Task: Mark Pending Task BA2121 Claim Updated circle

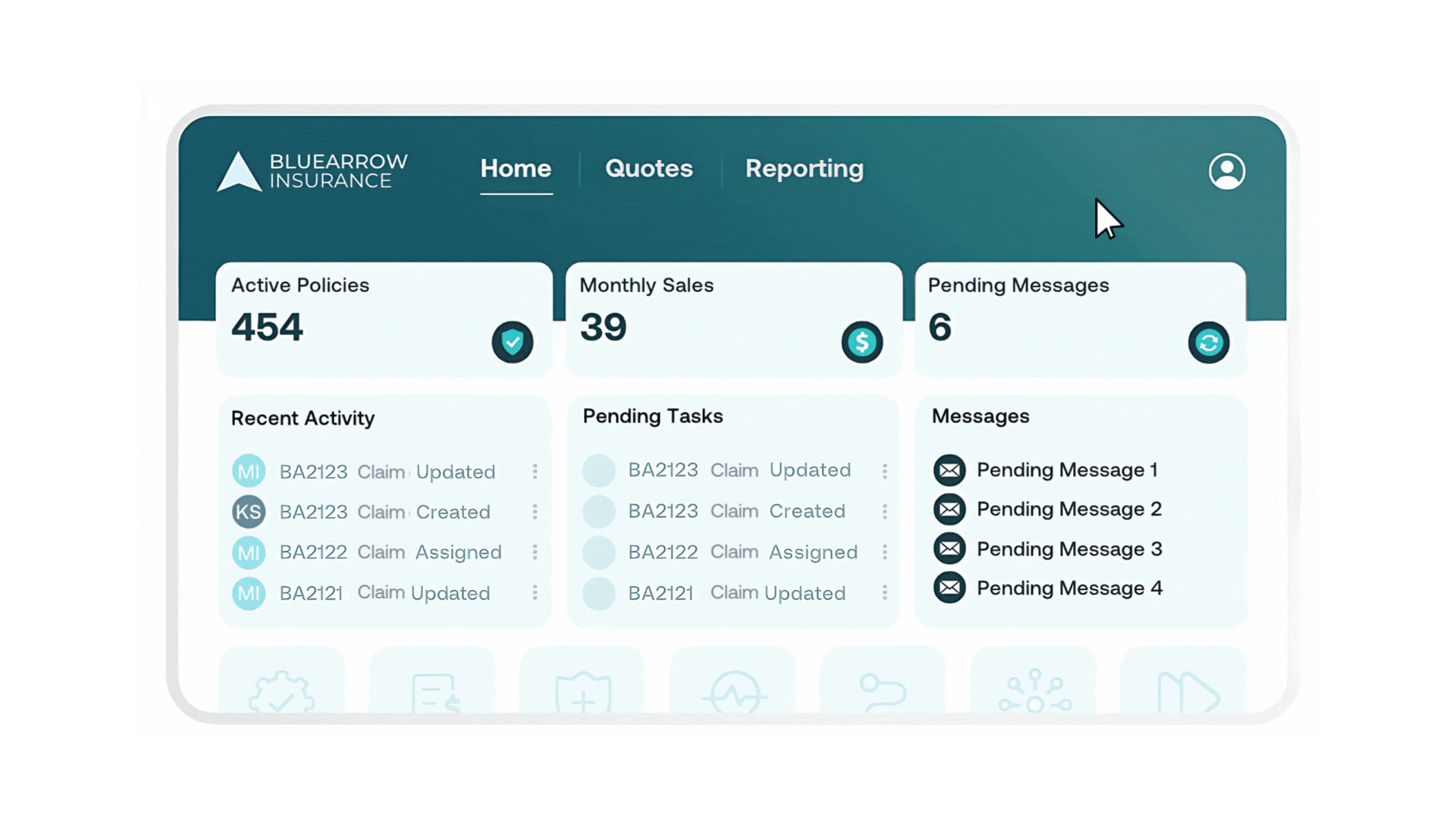Action: pyautogui.click(x=599, y=594)
